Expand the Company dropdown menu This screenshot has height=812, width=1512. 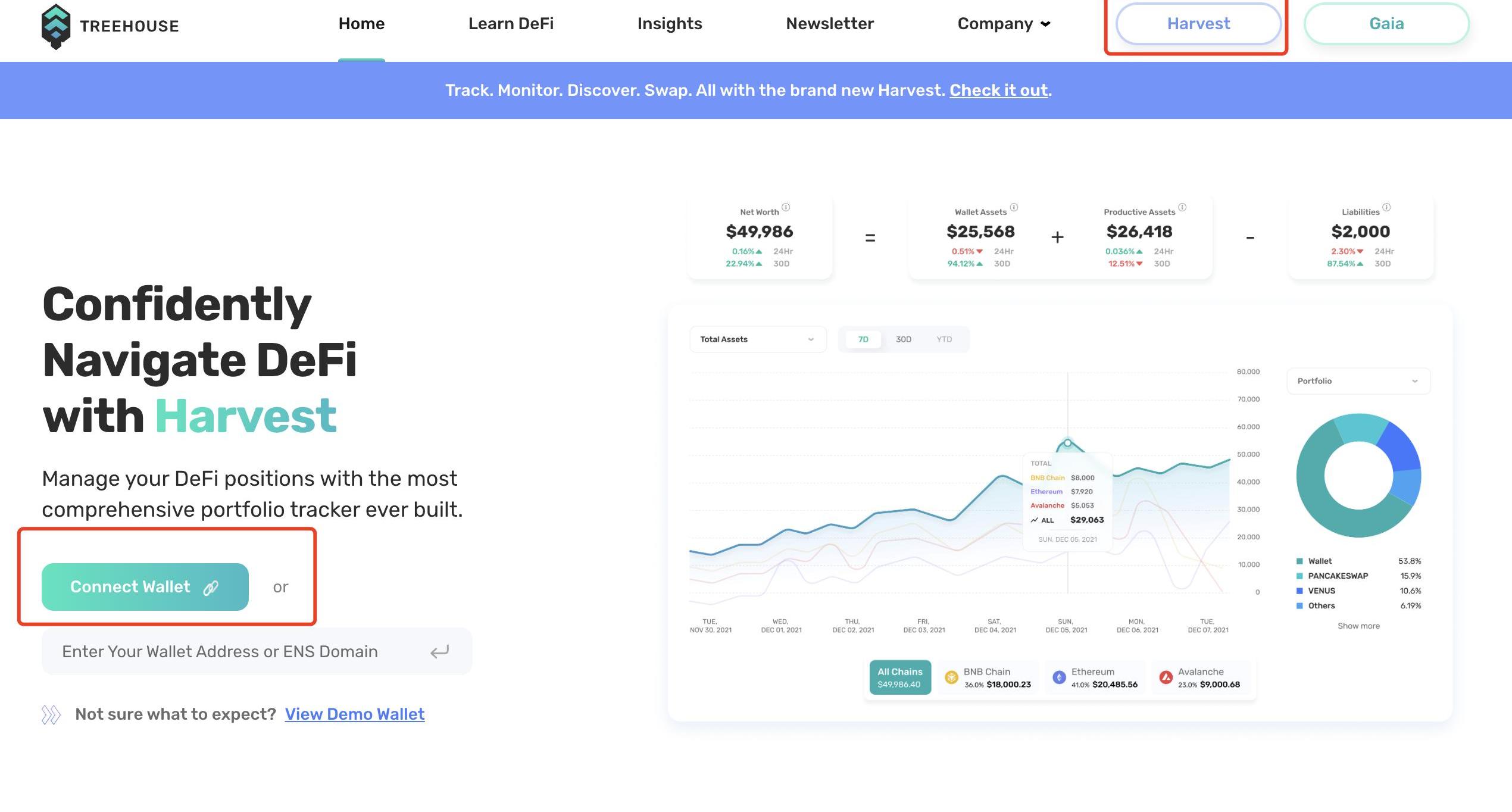click(1004, 24)
